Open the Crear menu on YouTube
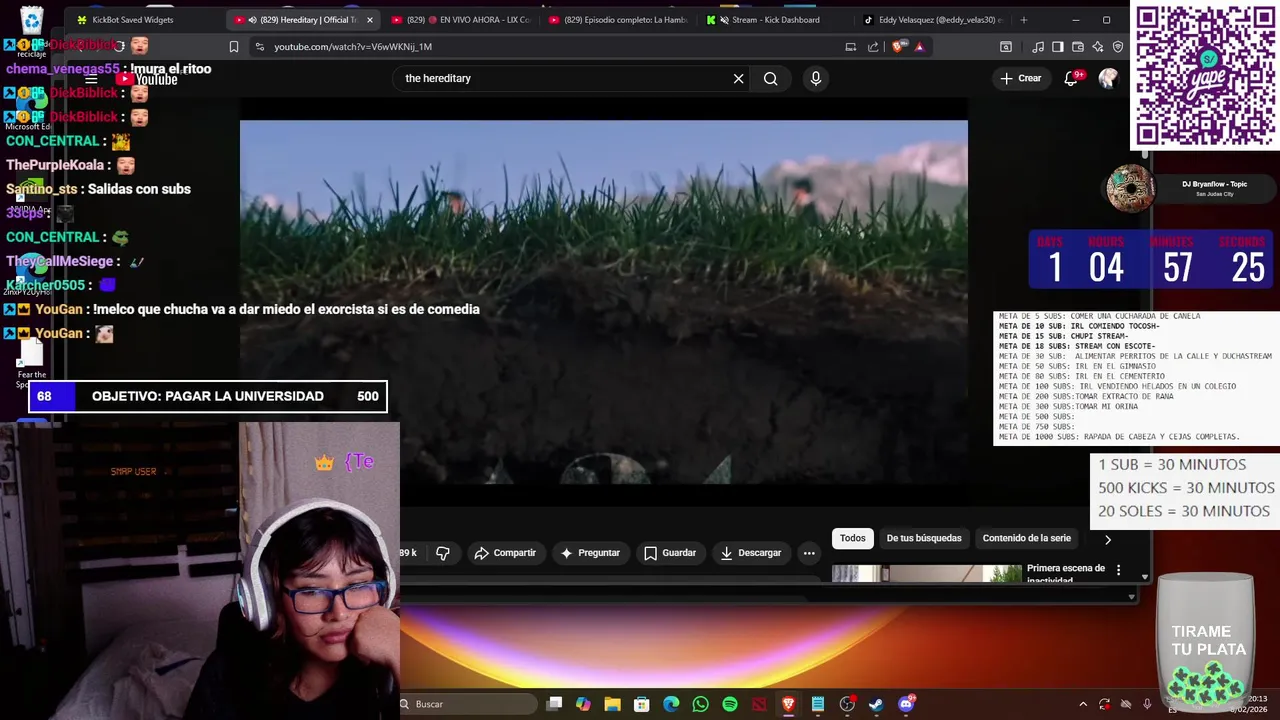This screenshot has height=720, width=1280. [x=1021, y=78]
